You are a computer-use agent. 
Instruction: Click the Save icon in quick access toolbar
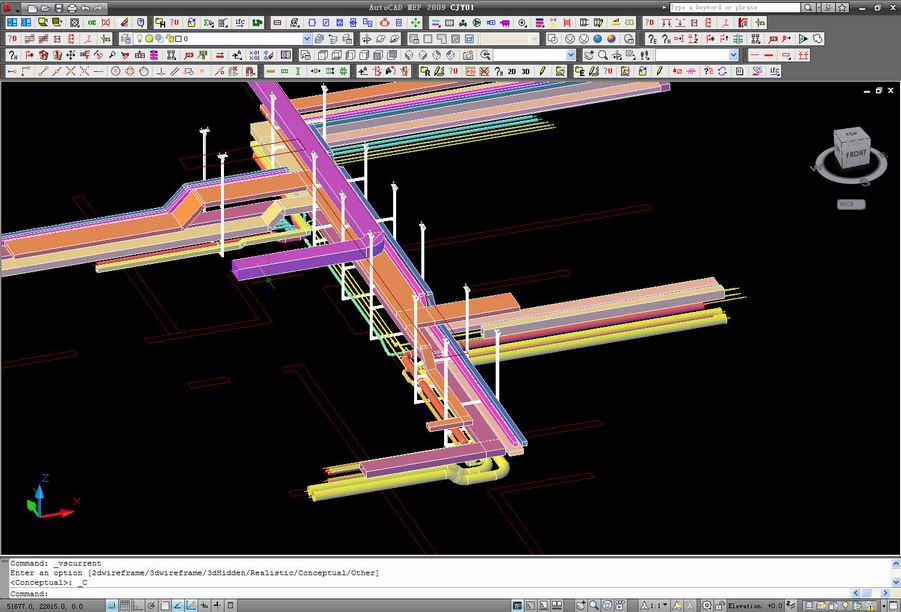[x=59, y=7]
